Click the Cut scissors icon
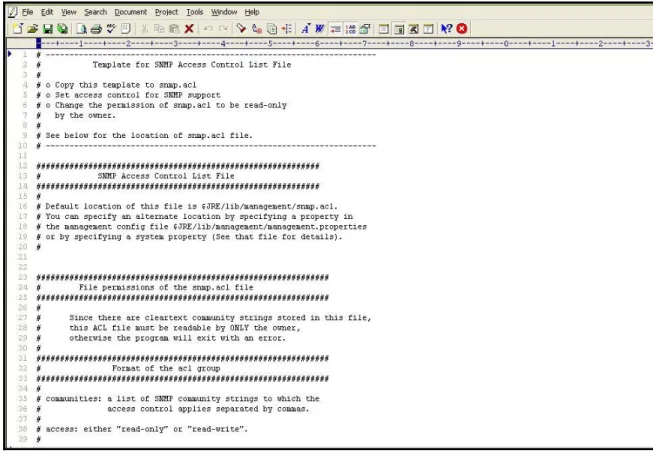This screenshot has width=653, height=459. tap(144, 29)
